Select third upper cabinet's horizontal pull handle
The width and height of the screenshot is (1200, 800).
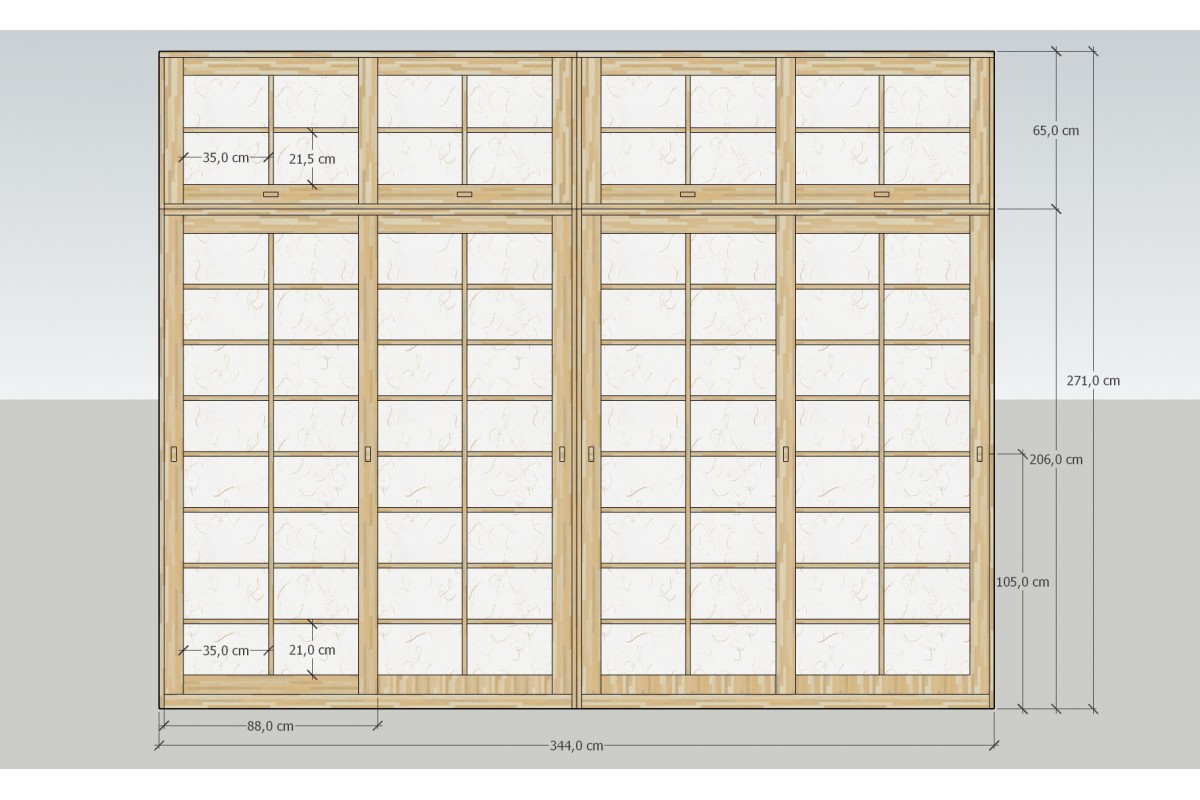pyautogui.click(x=688, y=194)
